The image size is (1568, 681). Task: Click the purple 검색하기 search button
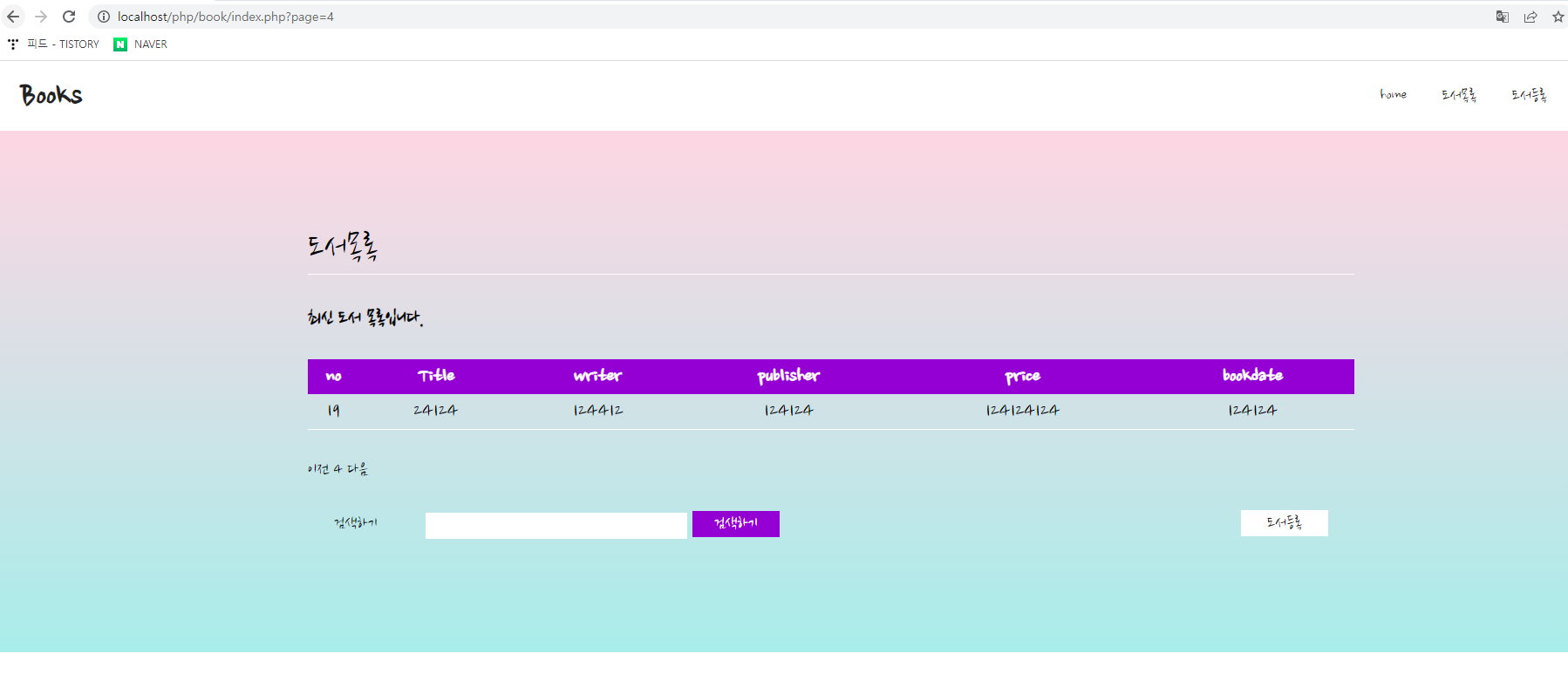736,524
